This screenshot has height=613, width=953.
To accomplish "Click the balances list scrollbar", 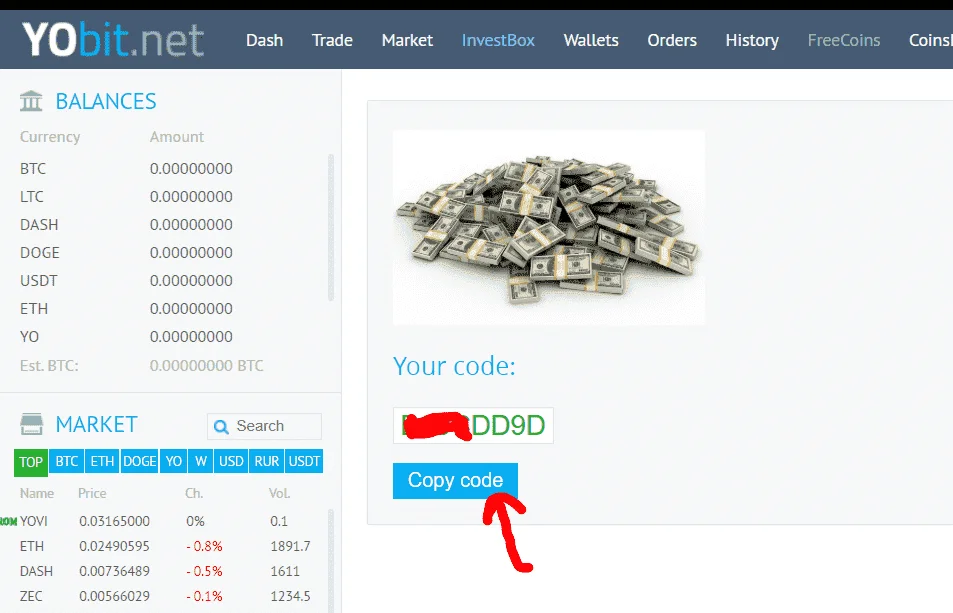I will pyautogui.click(x=331, y=227).
